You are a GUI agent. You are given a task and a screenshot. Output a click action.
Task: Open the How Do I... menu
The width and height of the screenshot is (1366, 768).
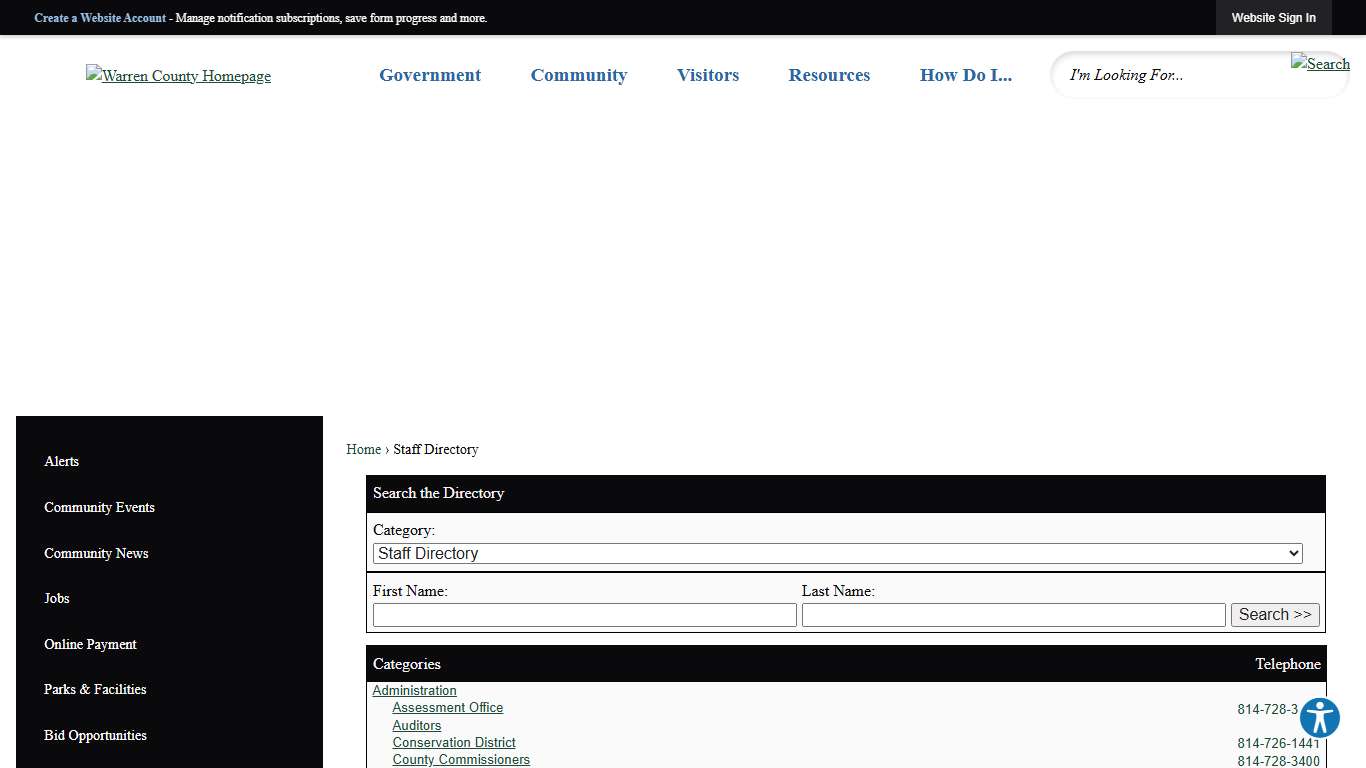965,75
